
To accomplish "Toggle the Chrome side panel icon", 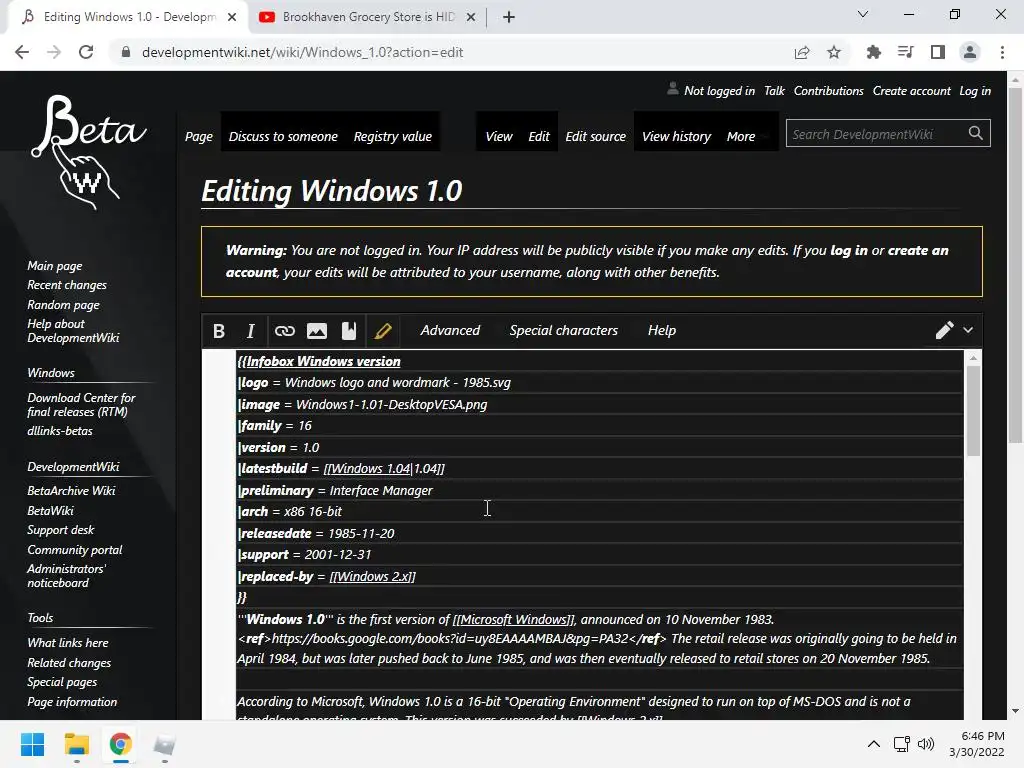I will [x=938, y=52].
